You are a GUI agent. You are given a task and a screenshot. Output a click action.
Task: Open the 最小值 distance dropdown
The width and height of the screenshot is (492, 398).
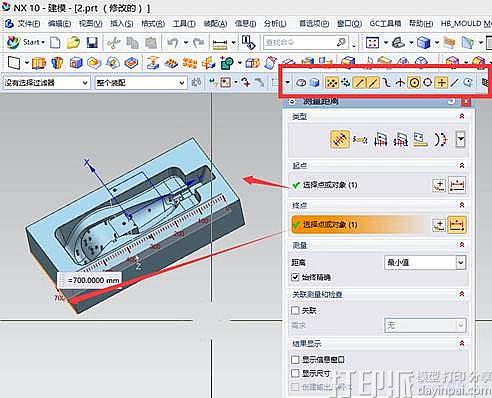[425, 263]
